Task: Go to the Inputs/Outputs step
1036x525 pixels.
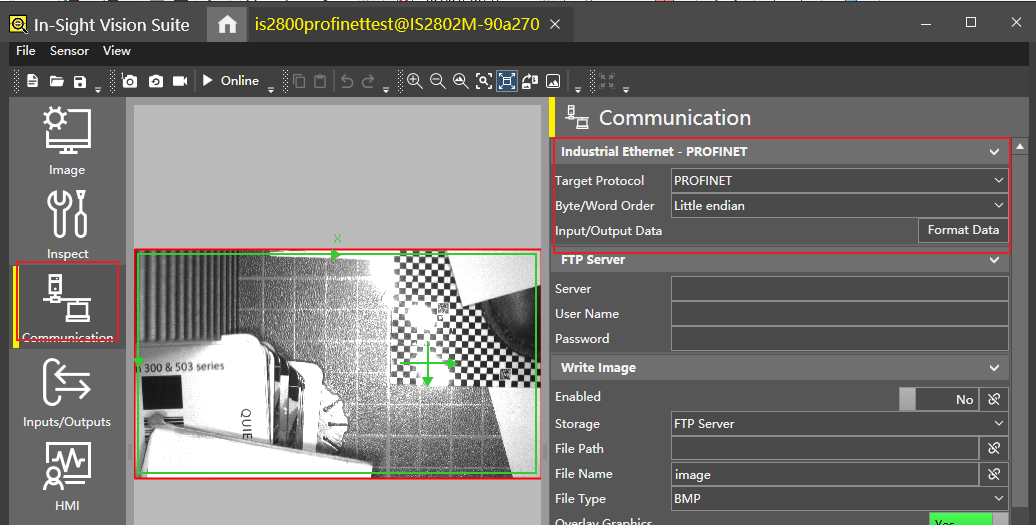Action: (67, 393)
